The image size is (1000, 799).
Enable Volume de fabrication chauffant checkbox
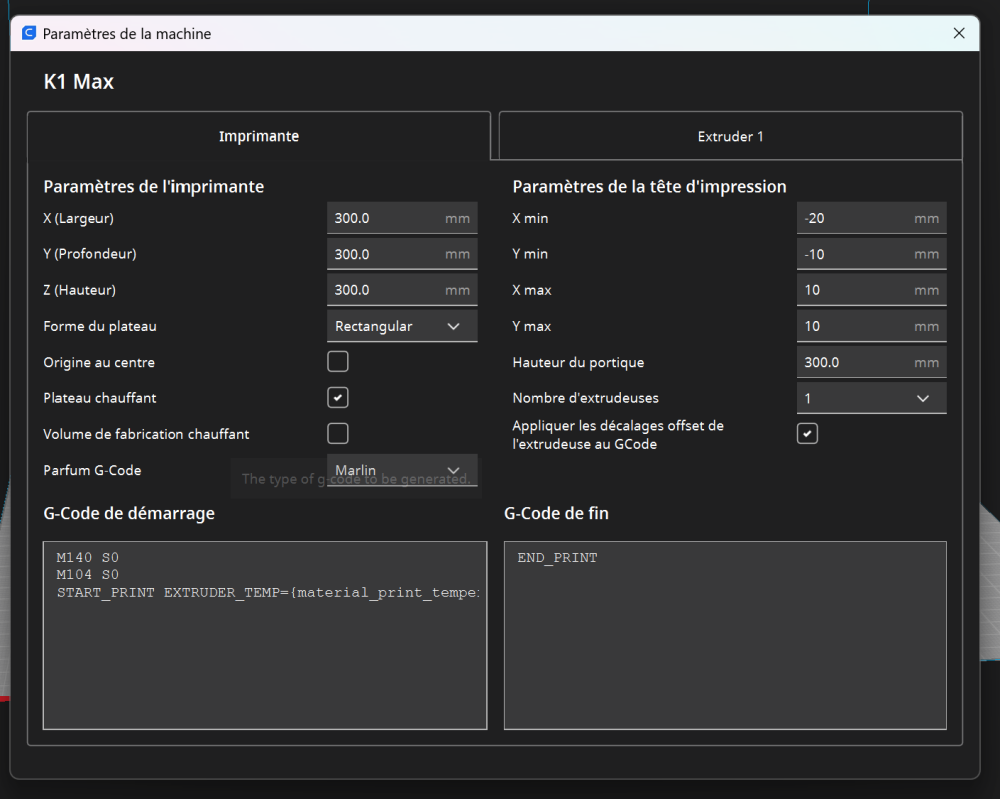point(338,434)
